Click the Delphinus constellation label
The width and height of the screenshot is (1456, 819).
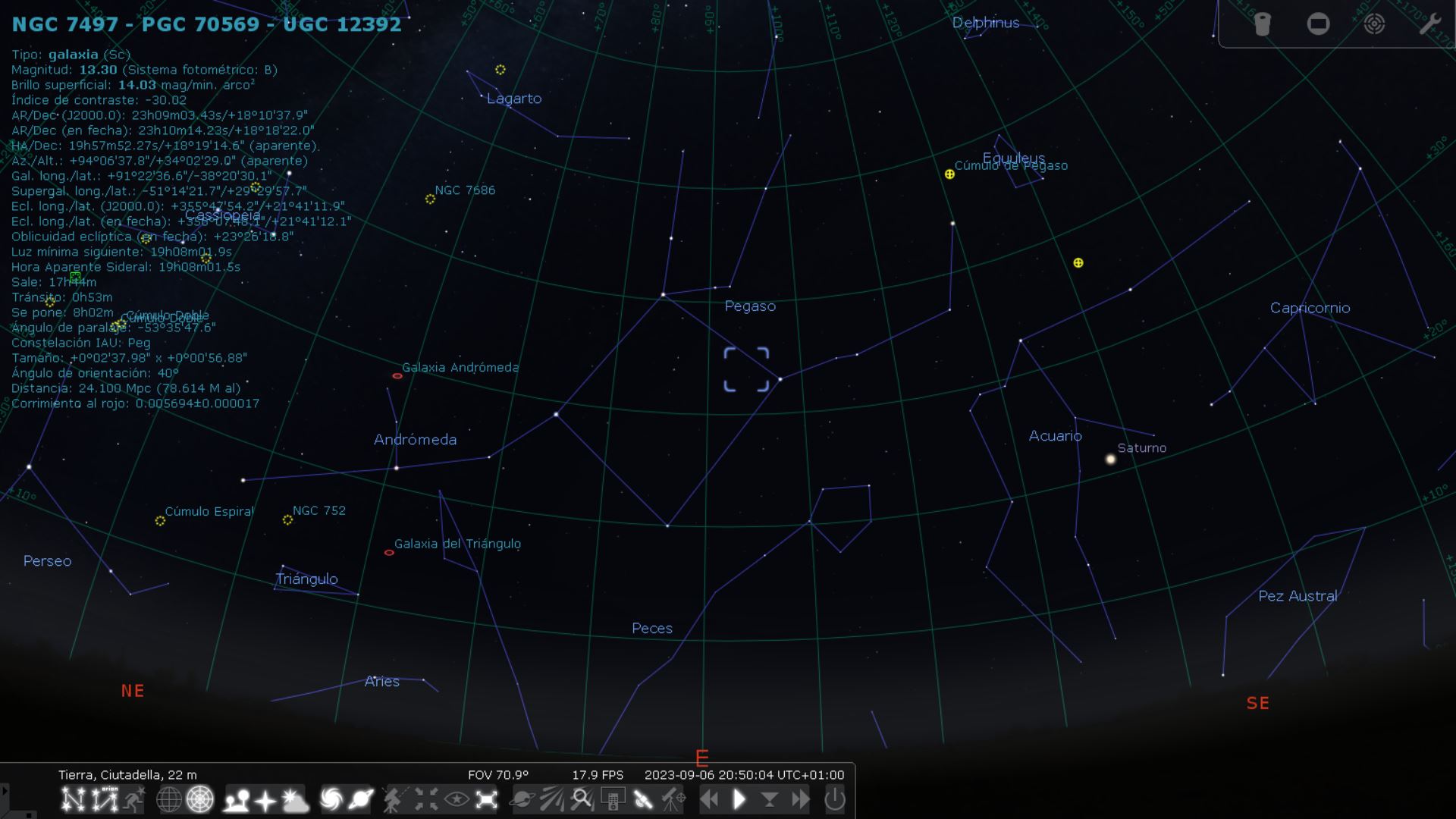coord(986,23)
